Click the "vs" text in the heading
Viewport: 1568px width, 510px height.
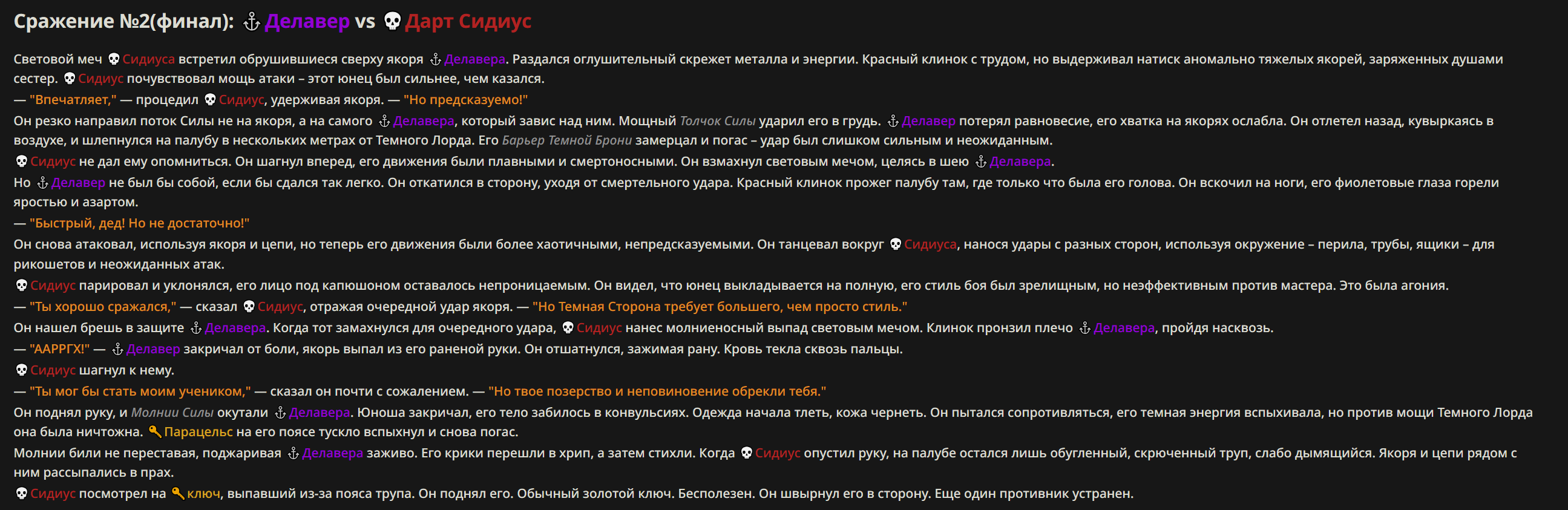click(365, 21)
